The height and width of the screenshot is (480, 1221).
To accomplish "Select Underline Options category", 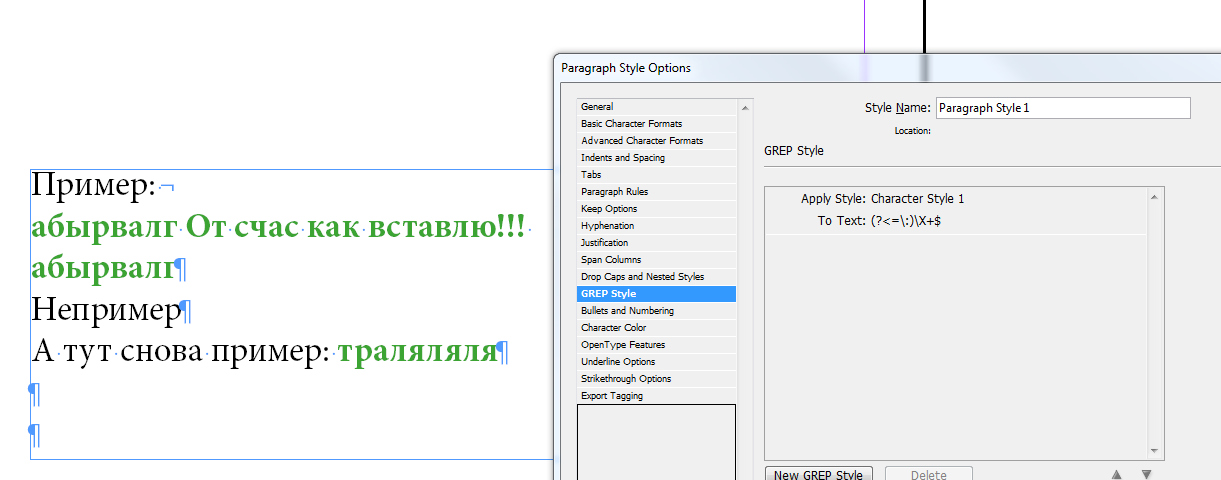I will pyautogui.click(x=657, y=362).
